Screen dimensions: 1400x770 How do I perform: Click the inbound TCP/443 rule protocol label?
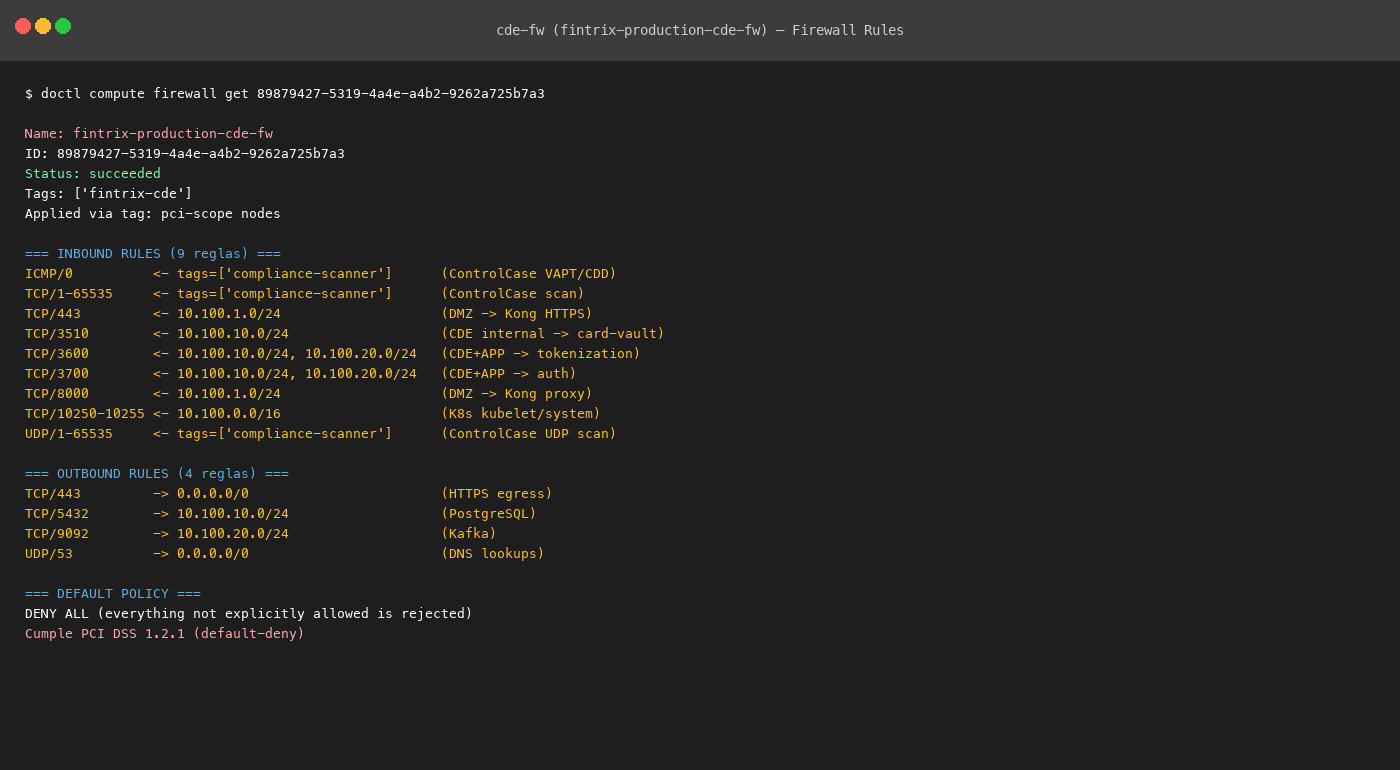tap(53, 313)
